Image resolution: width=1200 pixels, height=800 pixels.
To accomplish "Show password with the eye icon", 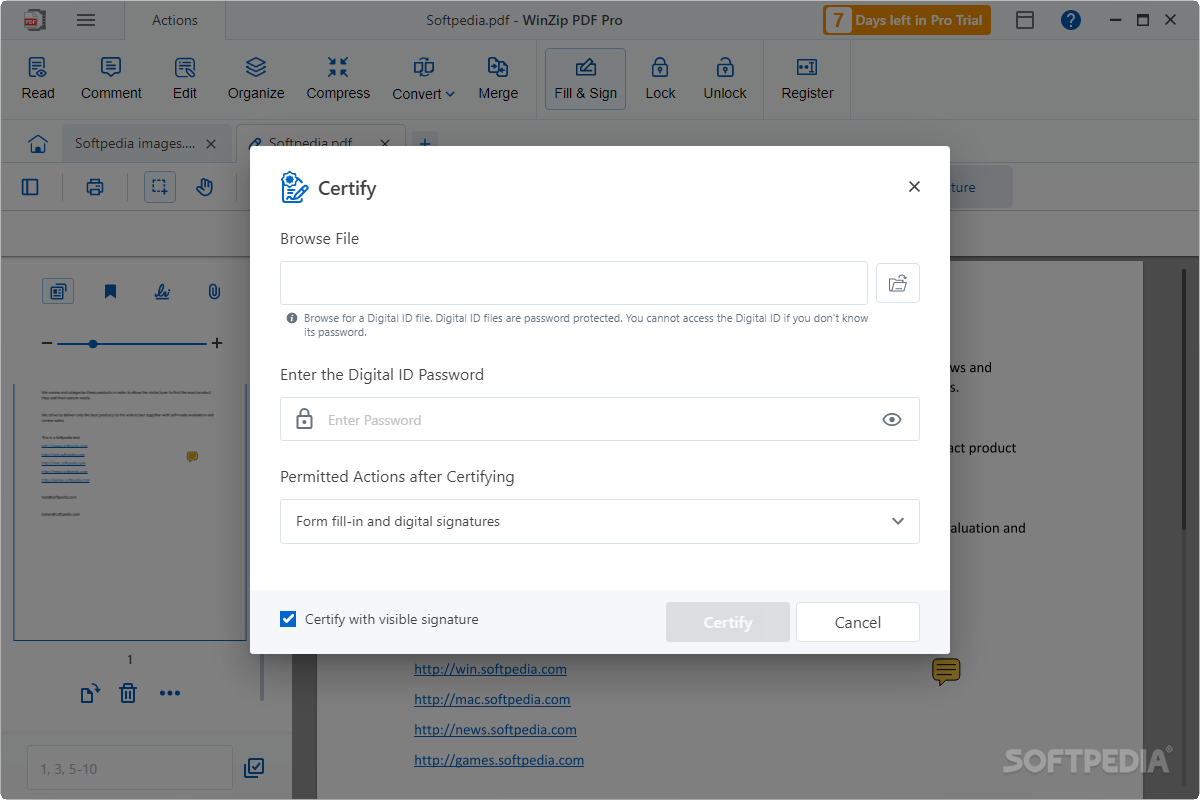I will [892, 420].
